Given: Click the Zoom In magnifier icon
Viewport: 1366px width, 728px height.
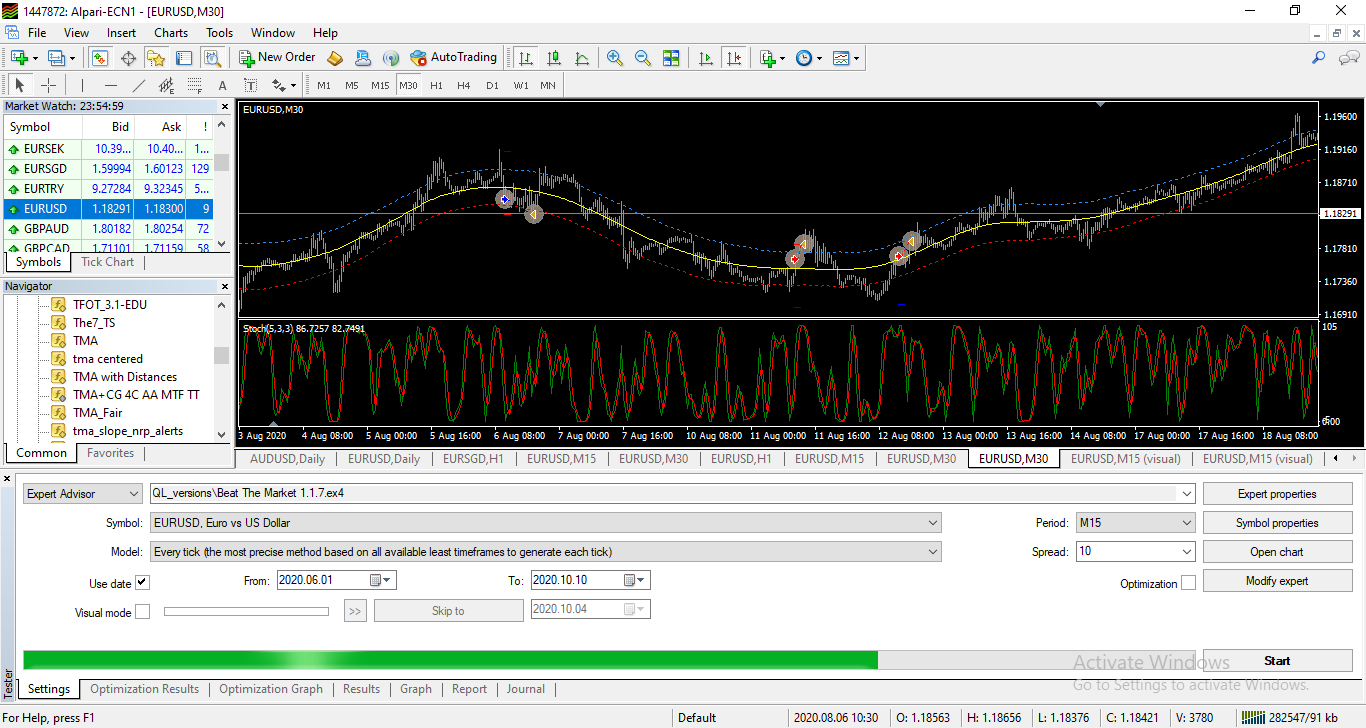Looking at the screenshot, I should tap(615, 58).
